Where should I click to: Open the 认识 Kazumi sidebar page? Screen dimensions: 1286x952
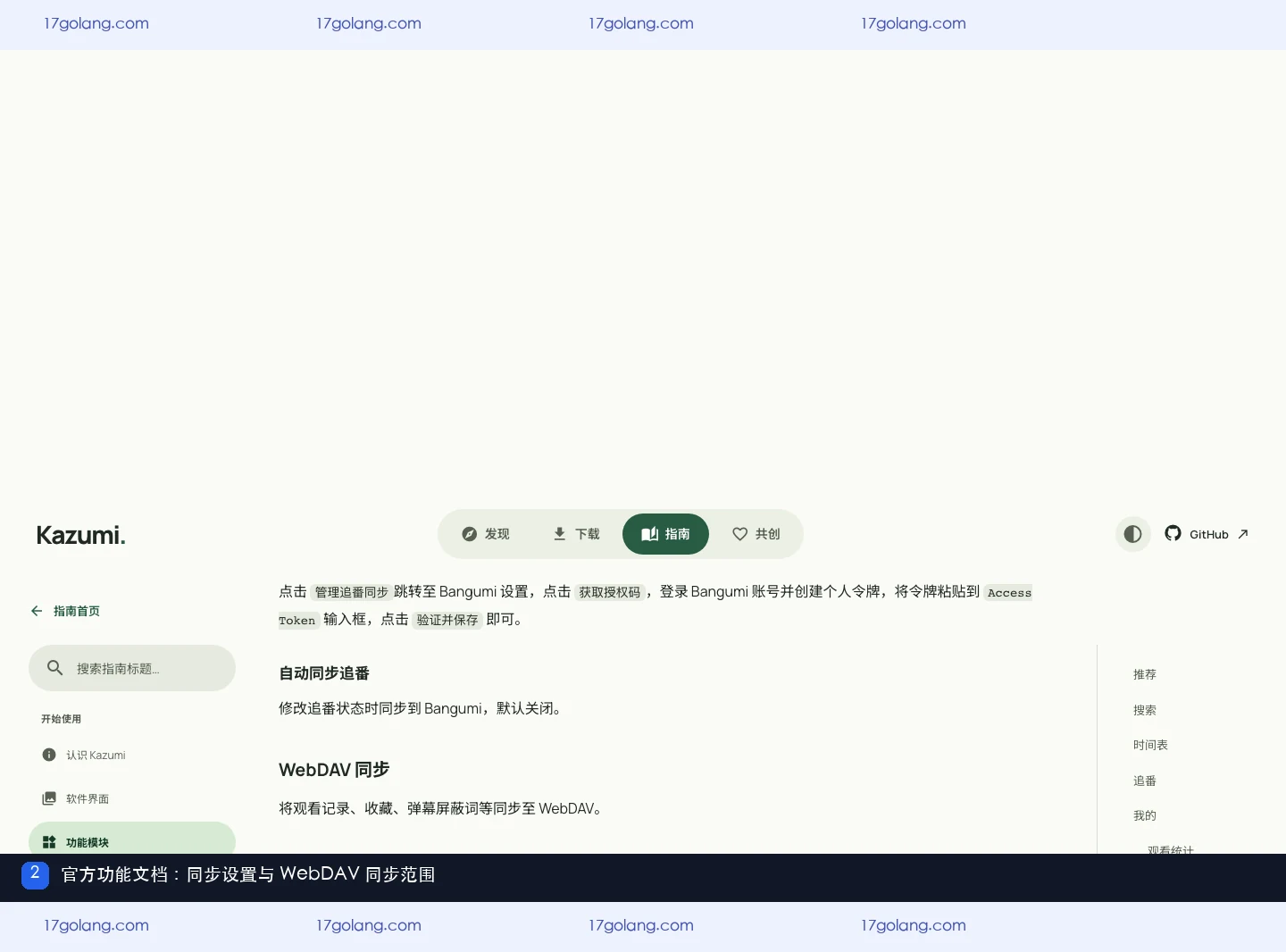132,755
